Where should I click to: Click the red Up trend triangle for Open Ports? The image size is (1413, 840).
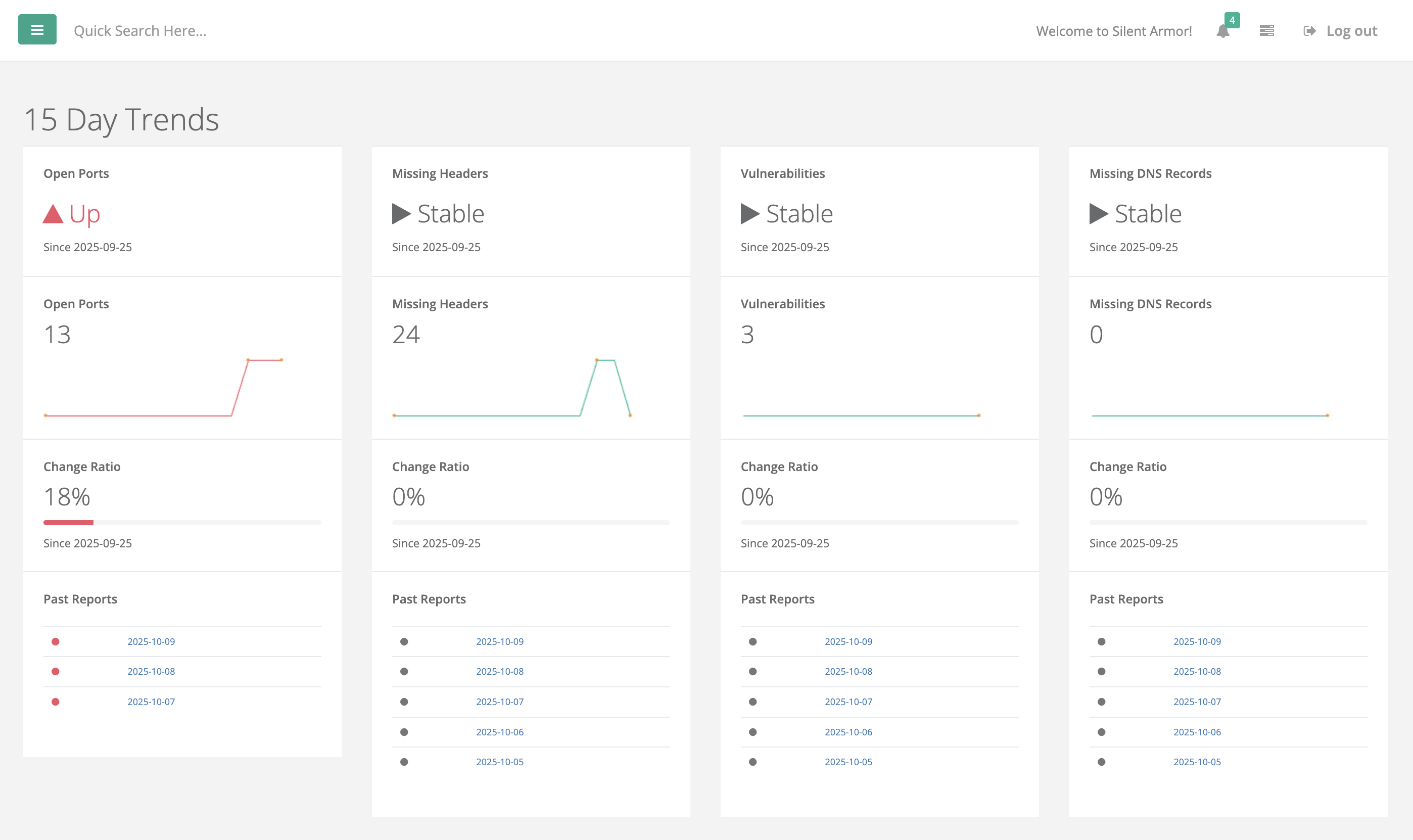(x=53, y=213)
